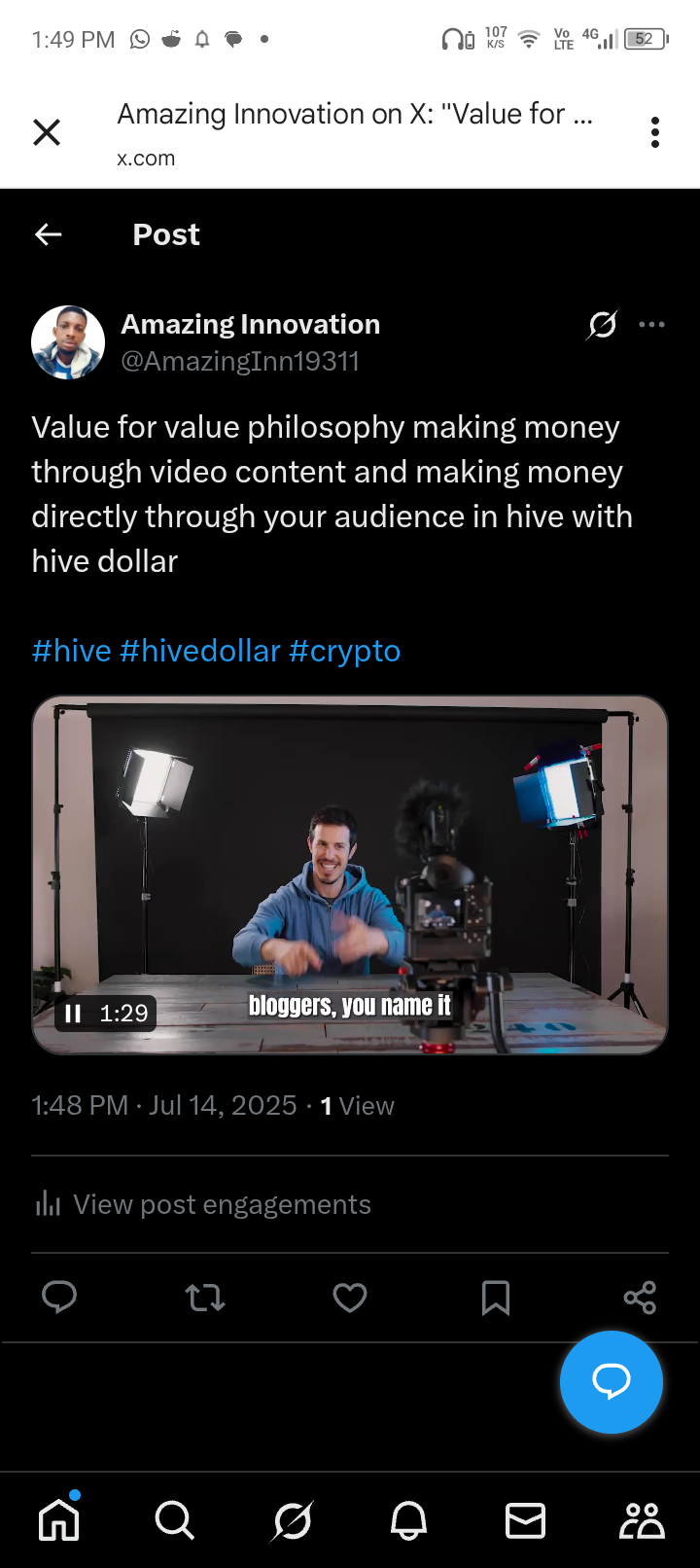Go to Home tab in bottom bar
This screenshot has width=700, height=1568.
click(x=58, y=1520)
